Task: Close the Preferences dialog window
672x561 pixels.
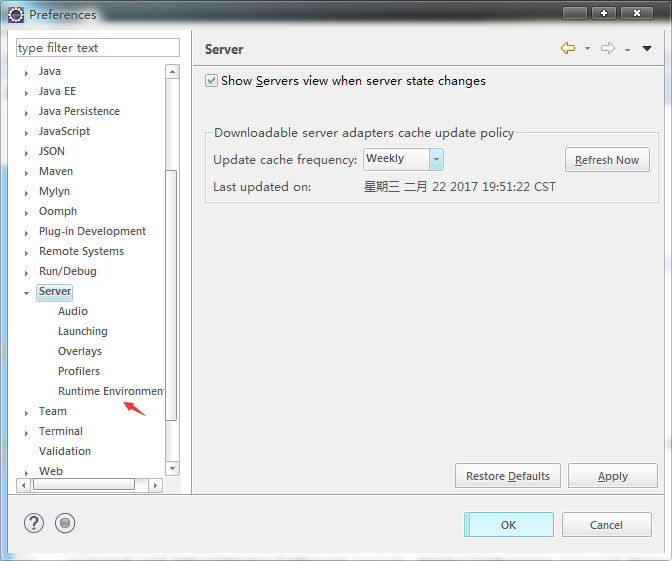Action: pyautogui.click(x=637, y=13)
